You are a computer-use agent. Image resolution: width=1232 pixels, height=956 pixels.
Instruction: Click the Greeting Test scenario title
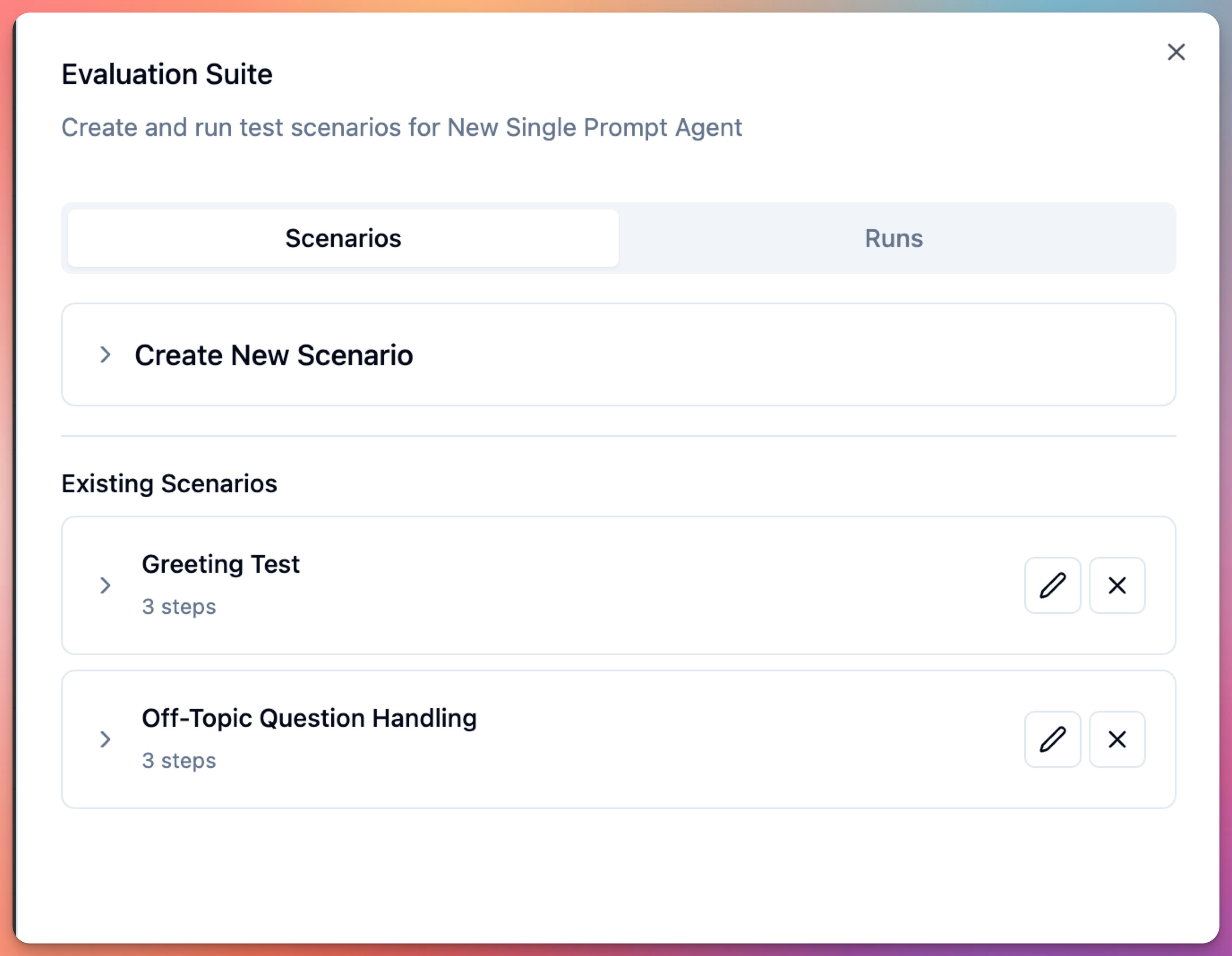pos(221,563)
